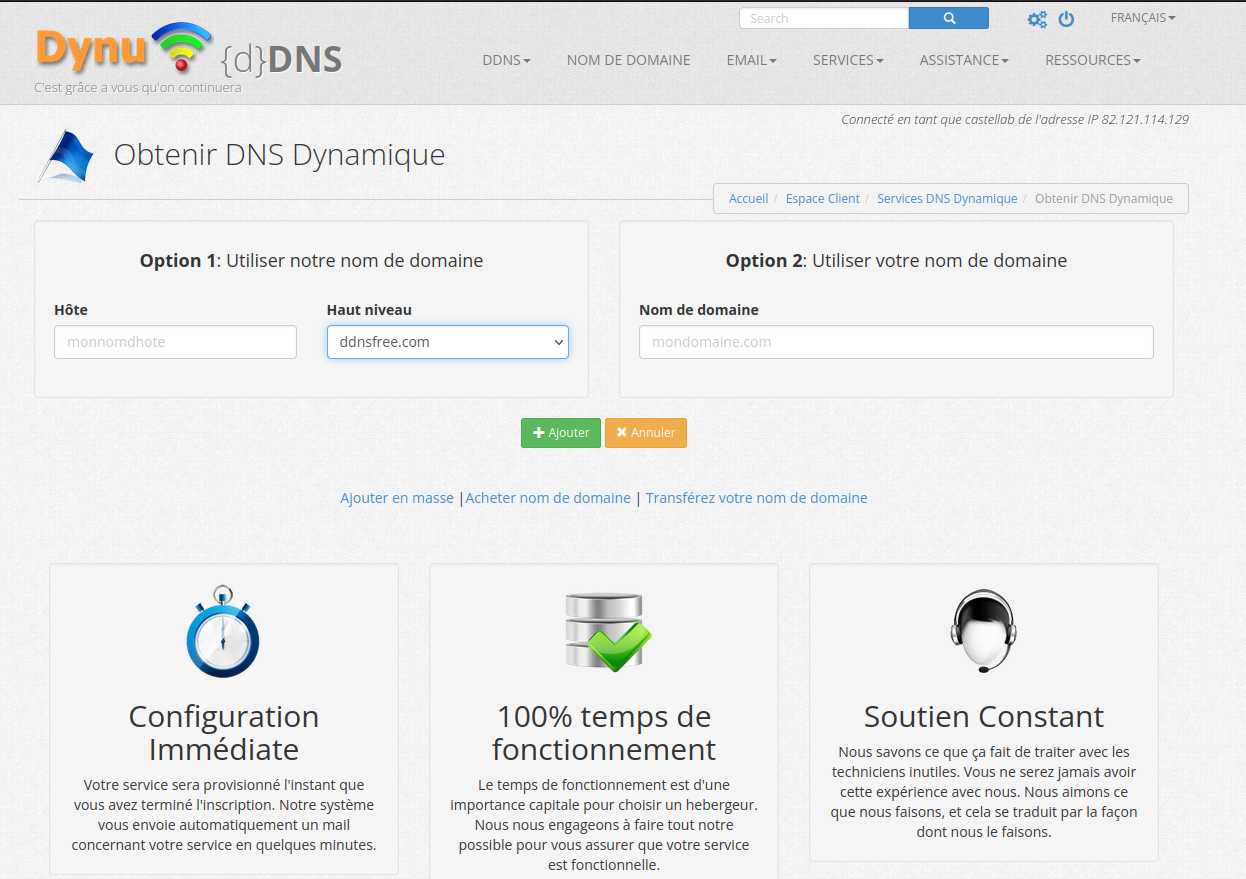
Task: Click the Dynu logo icon
Action: point(188,52)
